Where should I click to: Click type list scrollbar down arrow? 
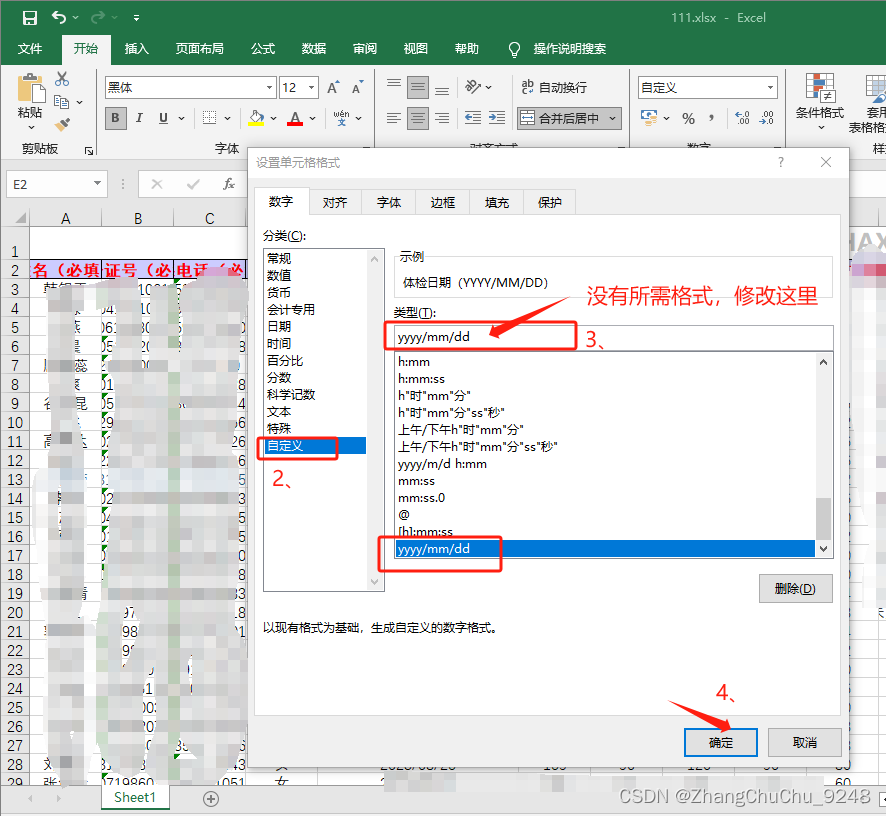point(824,549)
